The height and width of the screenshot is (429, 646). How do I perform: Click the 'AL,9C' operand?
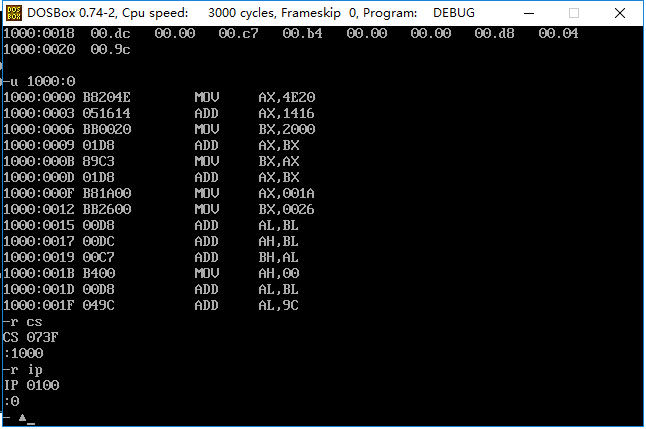279,306
